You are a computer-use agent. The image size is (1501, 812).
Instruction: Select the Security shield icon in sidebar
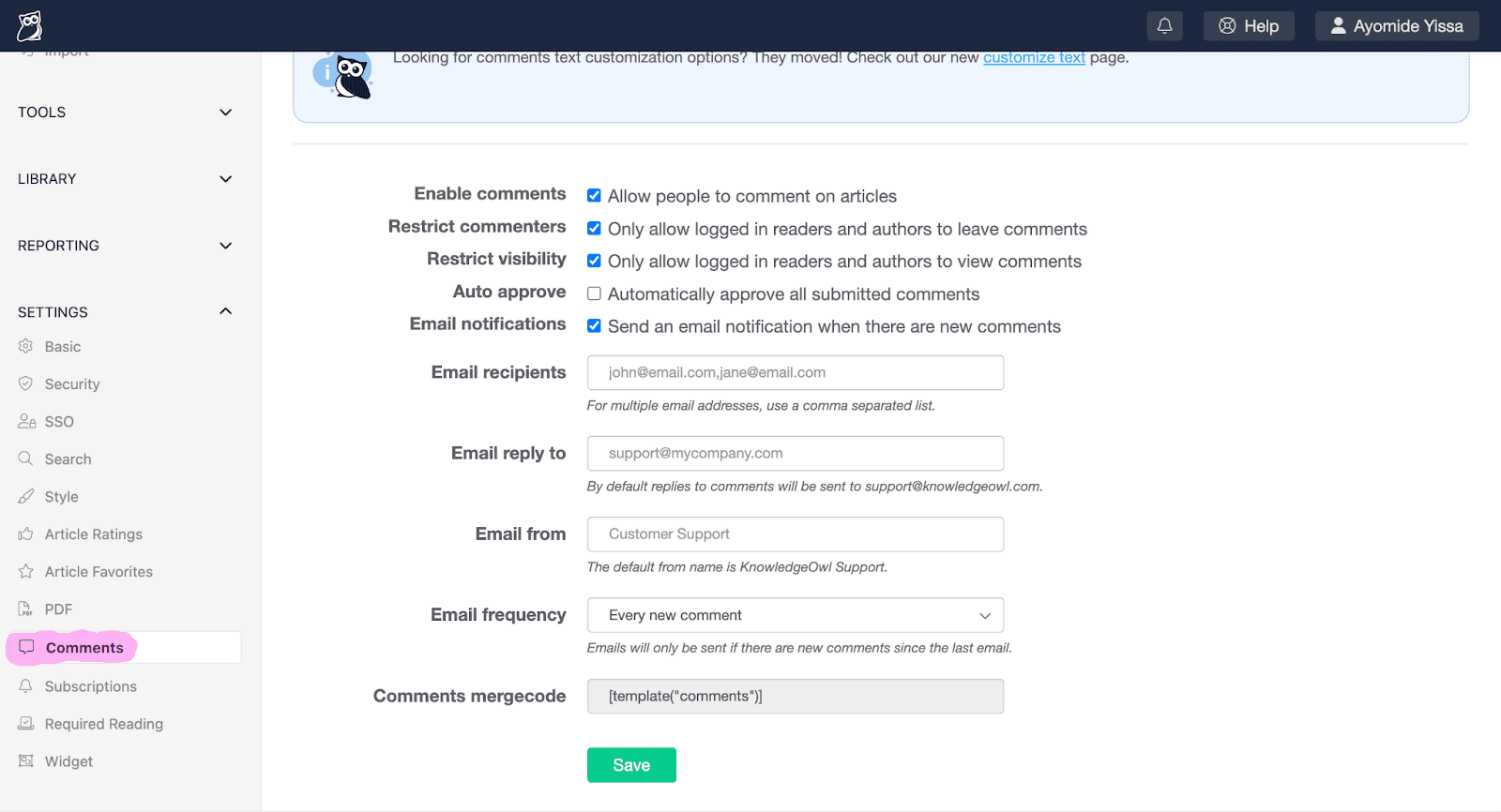[x=25, y=383]
